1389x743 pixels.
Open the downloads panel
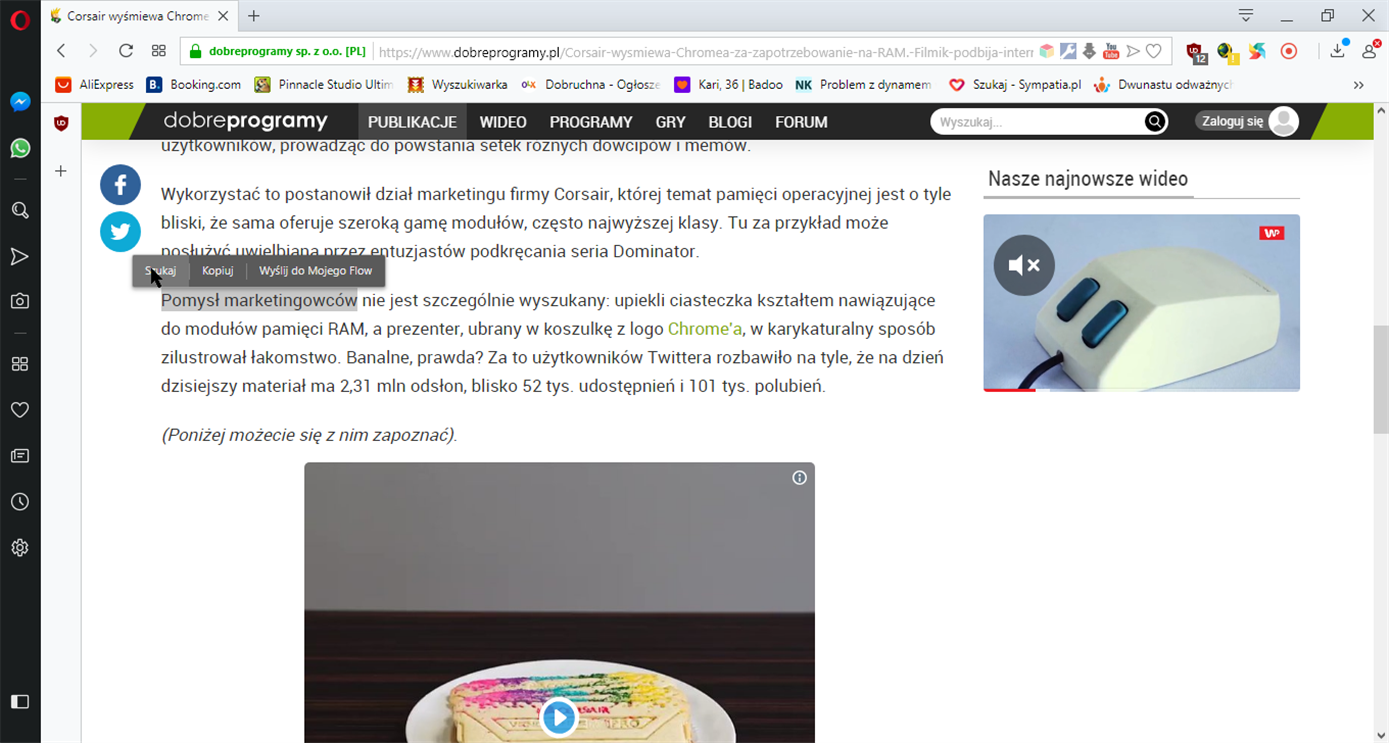point(1338,51)
